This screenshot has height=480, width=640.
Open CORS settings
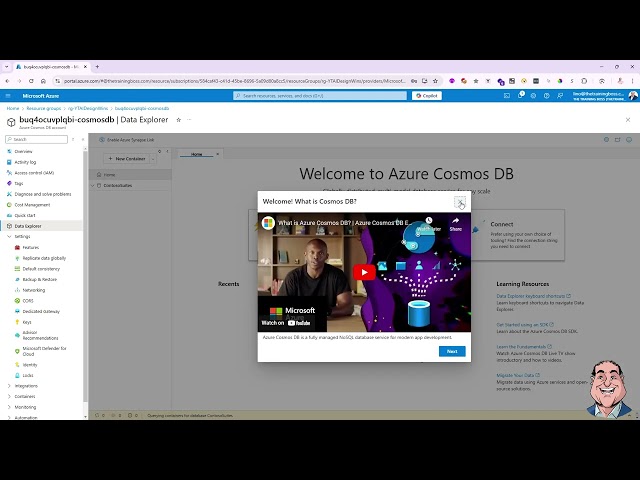(28, 300)
